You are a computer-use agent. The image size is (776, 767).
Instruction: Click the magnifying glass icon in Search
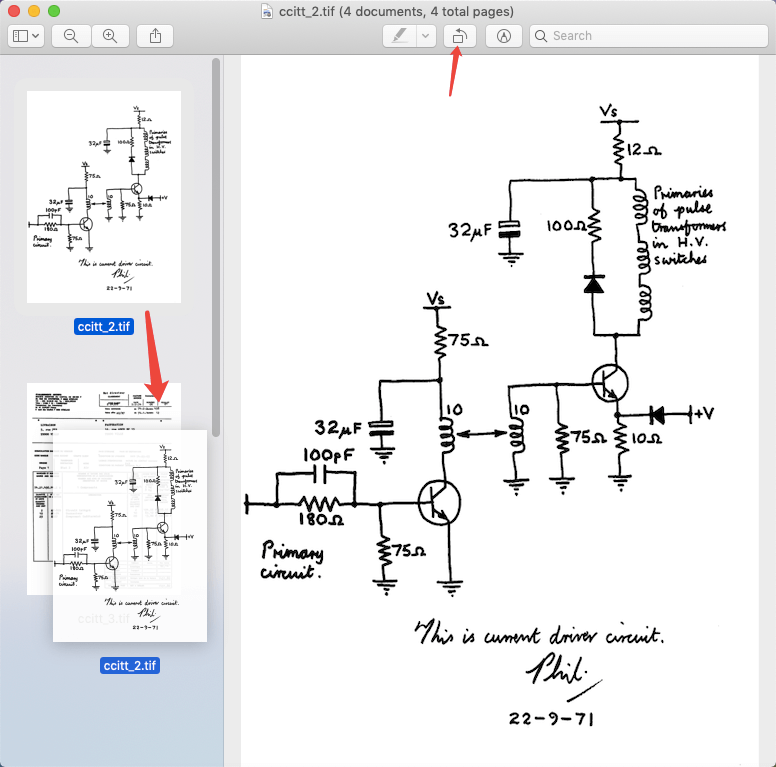tap(541, 36)
